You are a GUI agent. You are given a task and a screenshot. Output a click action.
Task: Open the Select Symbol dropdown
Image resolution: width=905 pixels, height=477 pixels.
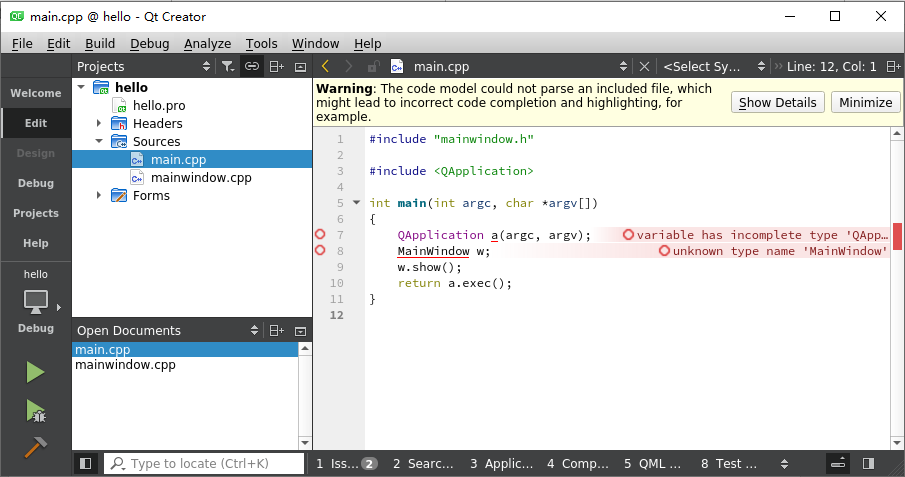[x=714, y=66]
